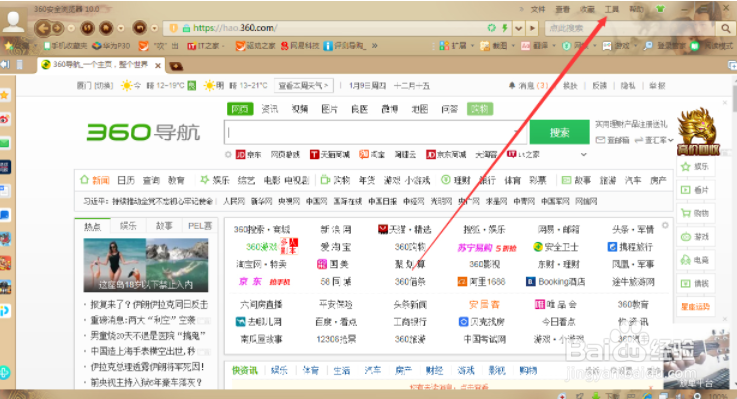Click the green lightning speed-mode icon
737x399 pixels.
tap(504, 28)
